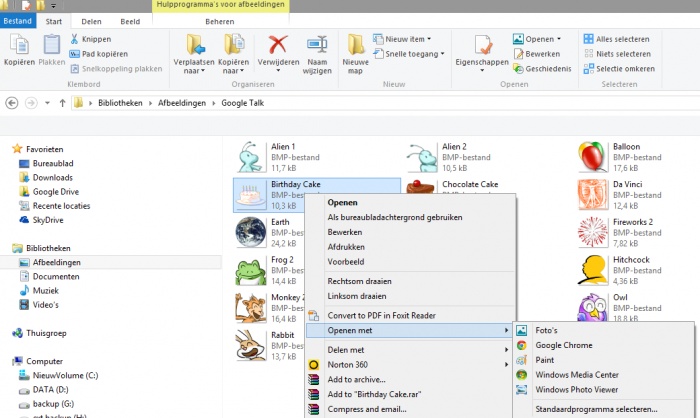Click Alles selecteren

tap(617, 39)
